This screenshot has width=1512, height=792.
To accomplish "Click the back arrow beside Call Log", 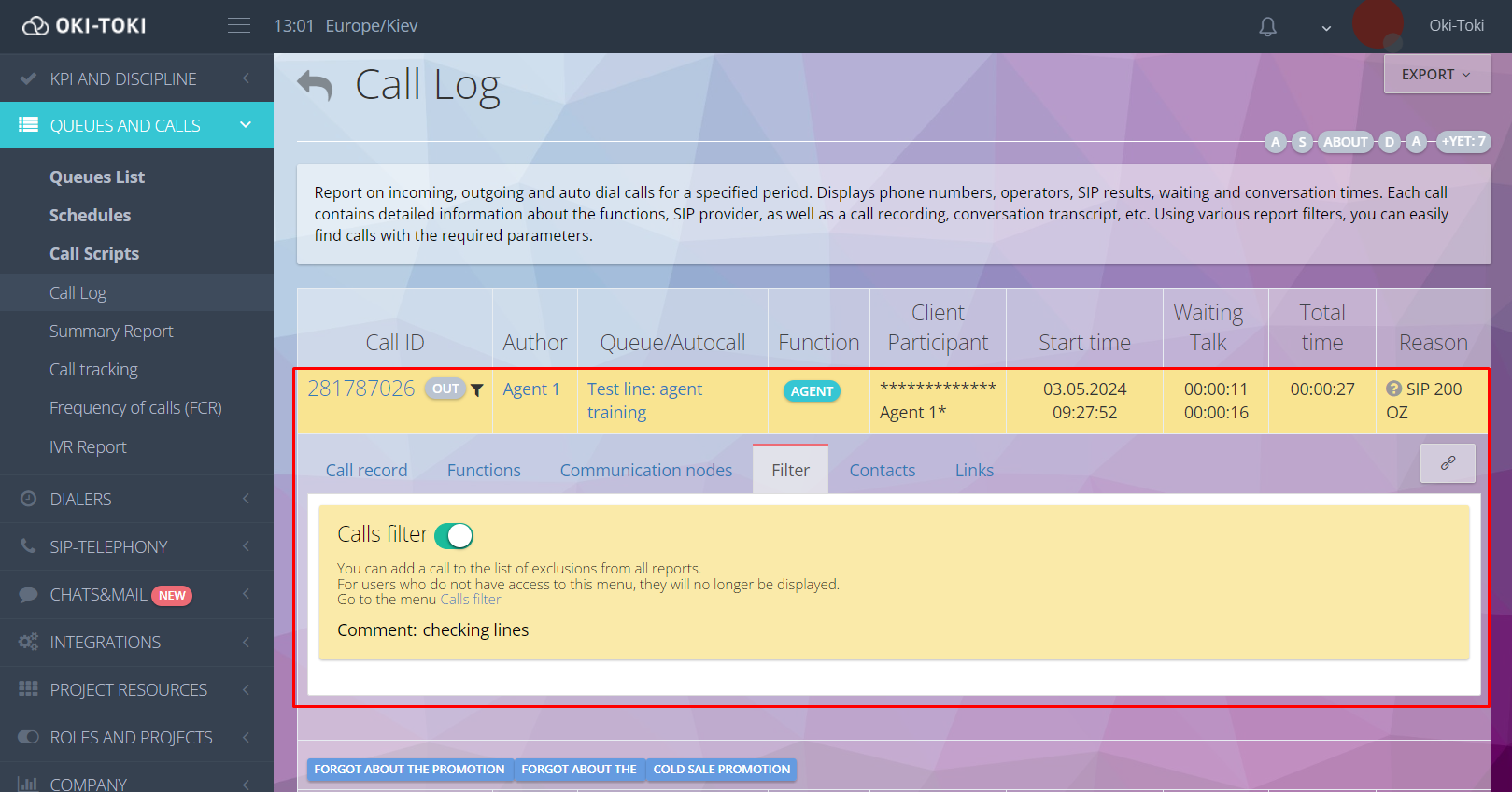I will point(315,86).
